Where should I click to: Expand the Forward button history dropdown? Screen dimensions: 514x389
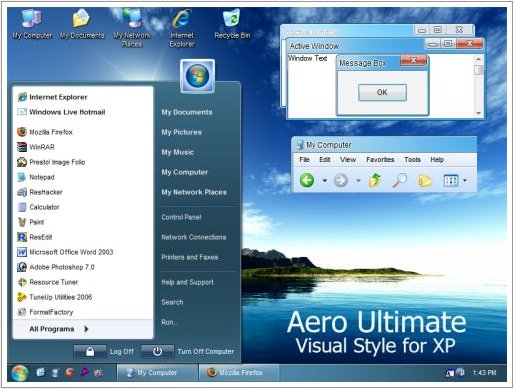[358, 181]
